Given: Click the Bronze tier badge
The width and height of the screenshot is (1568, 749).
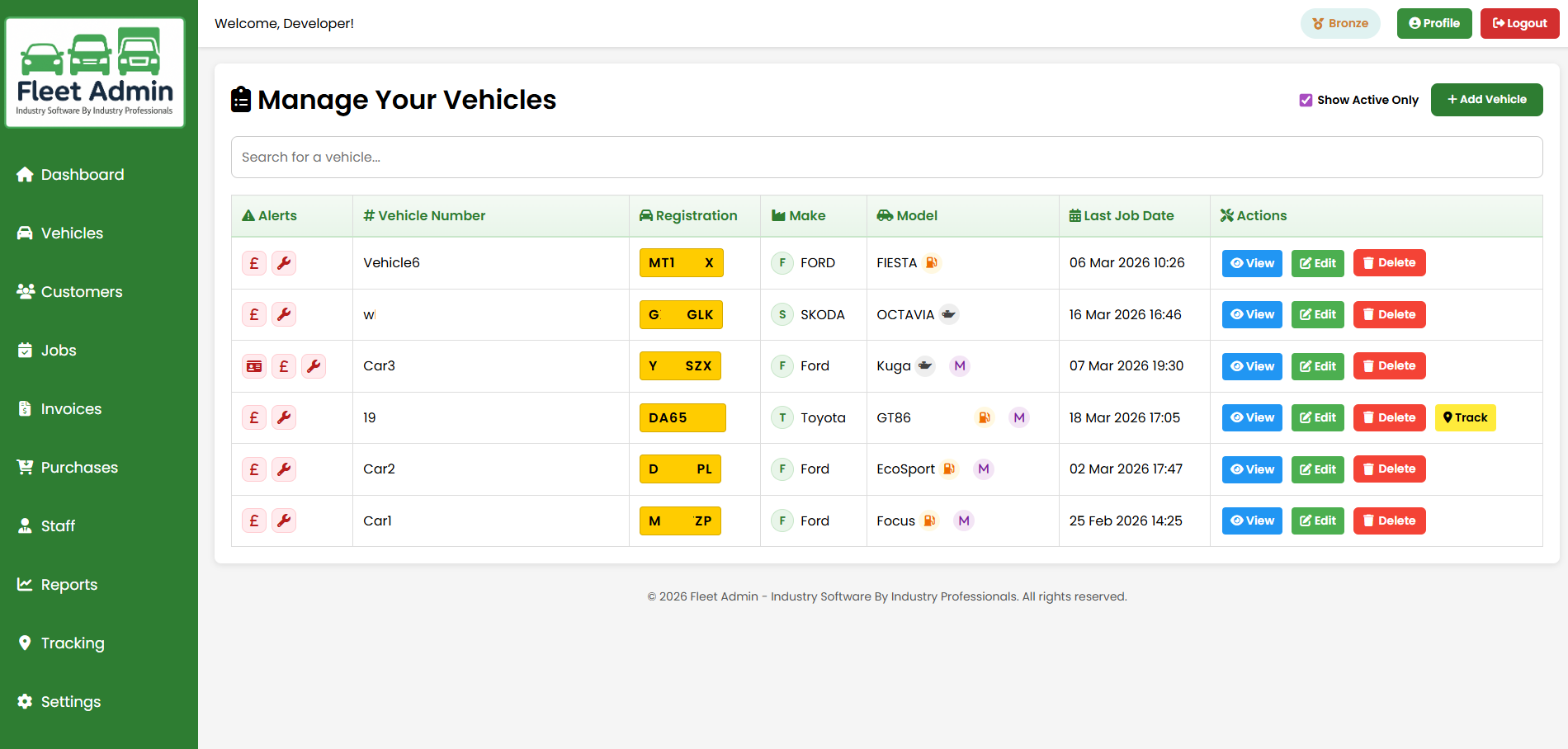Looking at the screenshot, I should tap(1340, 23).
